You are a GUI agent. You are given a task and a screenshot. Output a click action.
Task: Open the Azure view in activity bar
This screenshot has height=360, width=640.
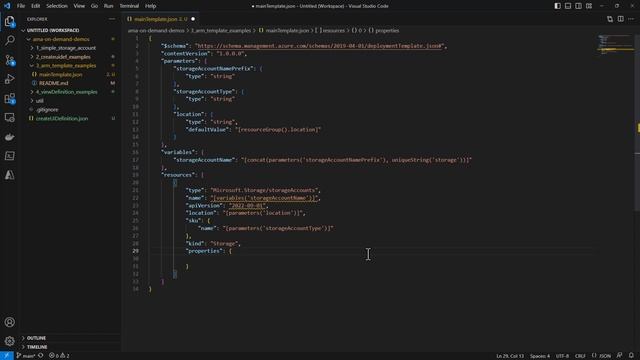point(9,175)
